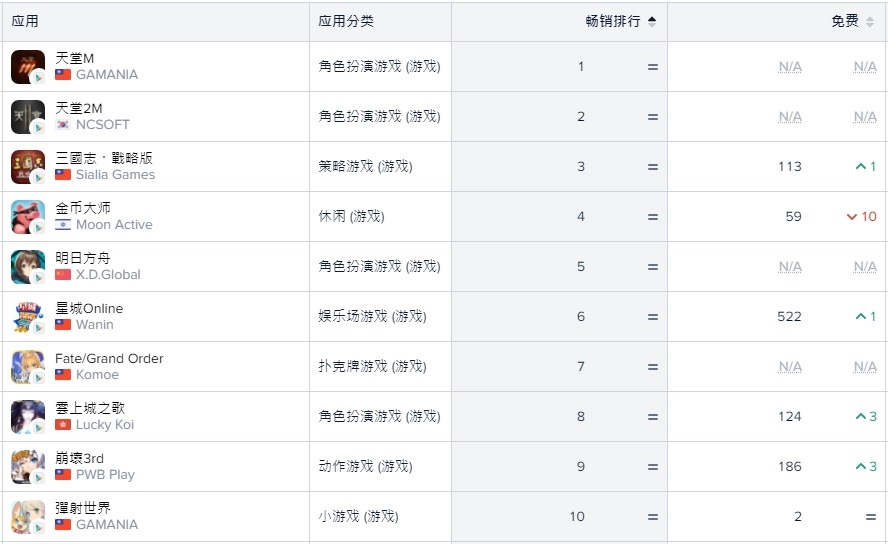
Task: Click the N/A free rank for 天堂M
Action: pos(789,67)
